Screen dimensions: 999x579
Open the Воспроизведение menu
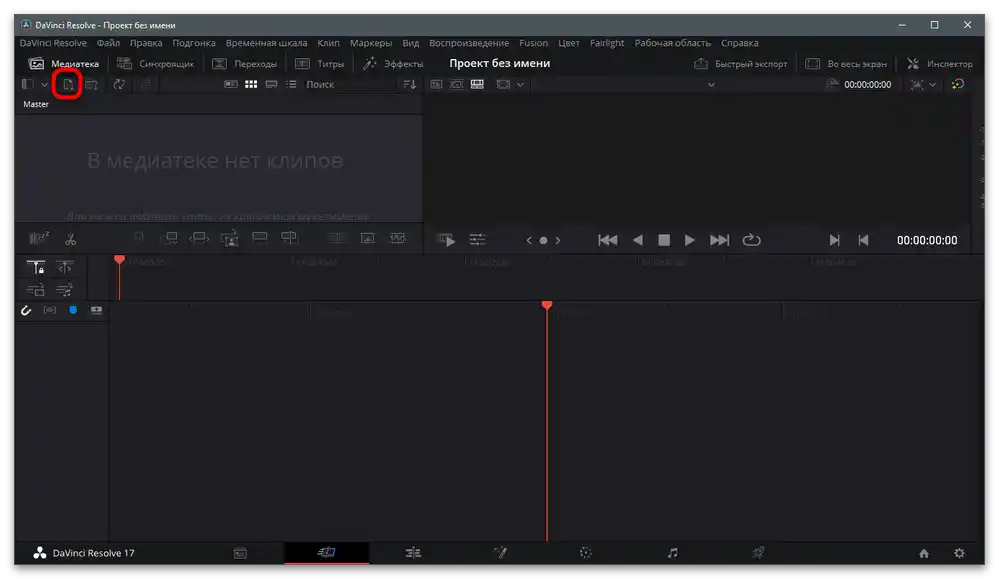469,43
